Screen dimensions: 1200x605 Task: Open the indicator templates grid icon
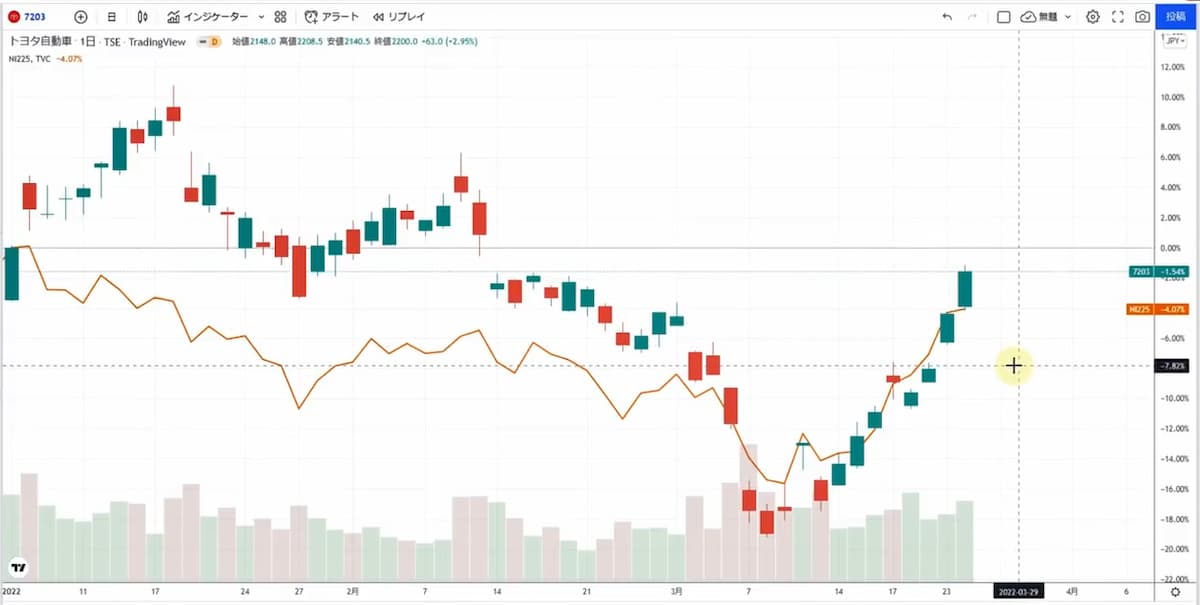[x=280, y=17]
